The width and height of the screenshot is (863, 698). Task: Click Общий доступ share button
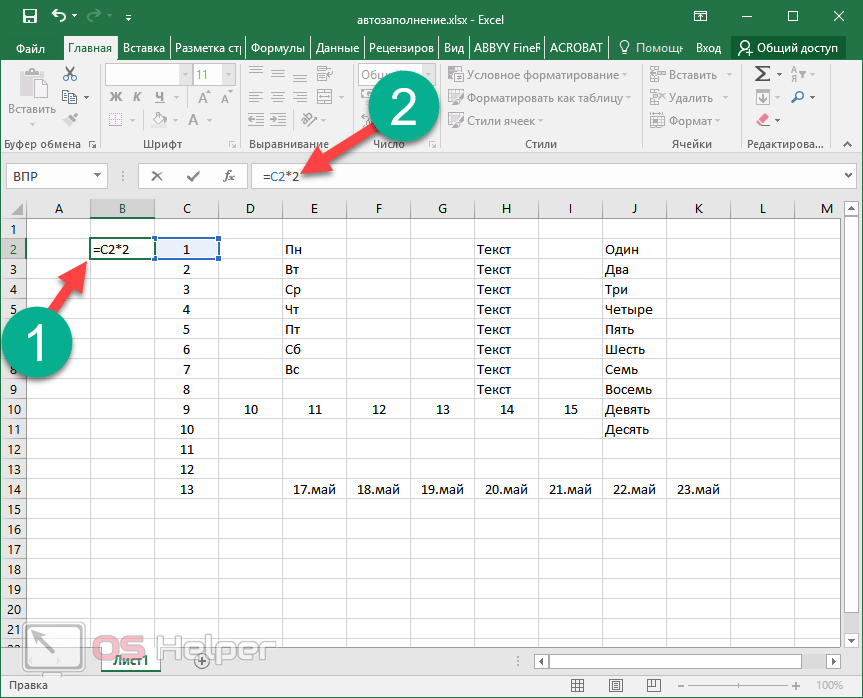point(788,48)
